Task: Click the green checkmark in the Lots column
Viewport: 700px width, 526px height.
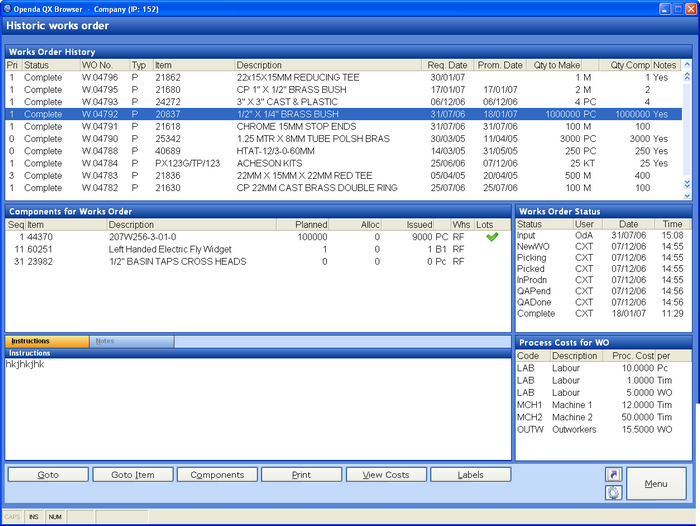Action: [x=492, y=237]
